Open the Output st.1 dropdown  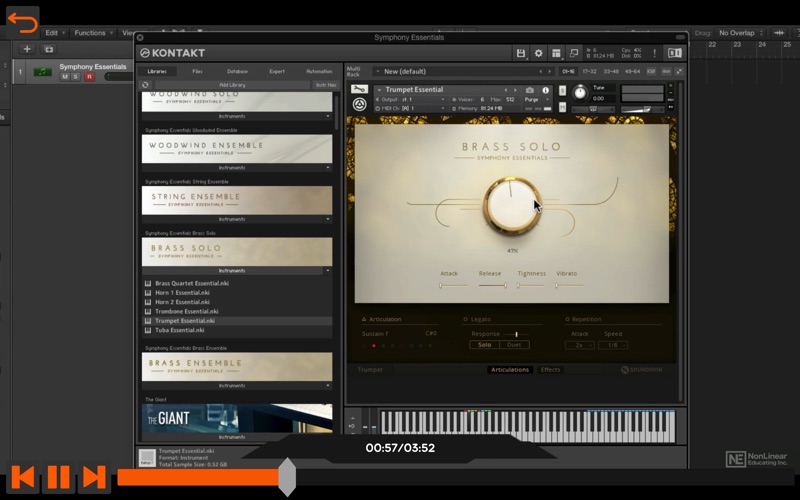[410, 99]
